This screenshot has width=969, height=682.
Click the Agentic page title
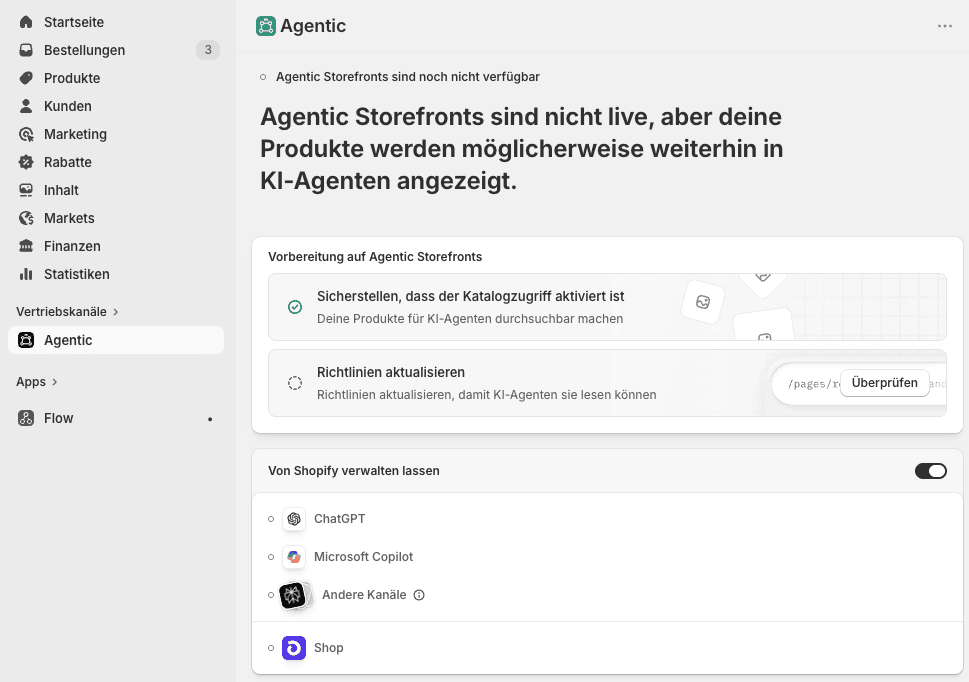point(313,26)
